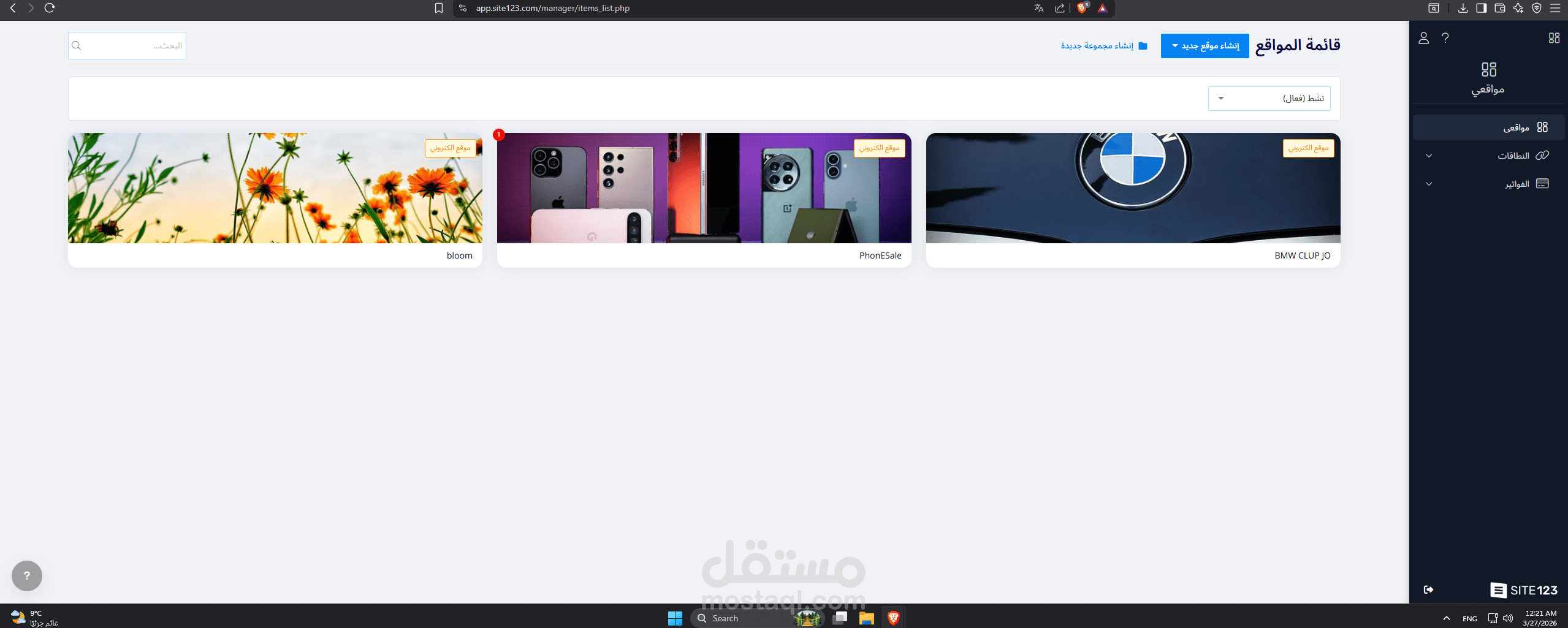This screenshot has height=628, width=1568.
Task: Open the BMW CLUP JO site thumbnail
Action: (1133, 188)
